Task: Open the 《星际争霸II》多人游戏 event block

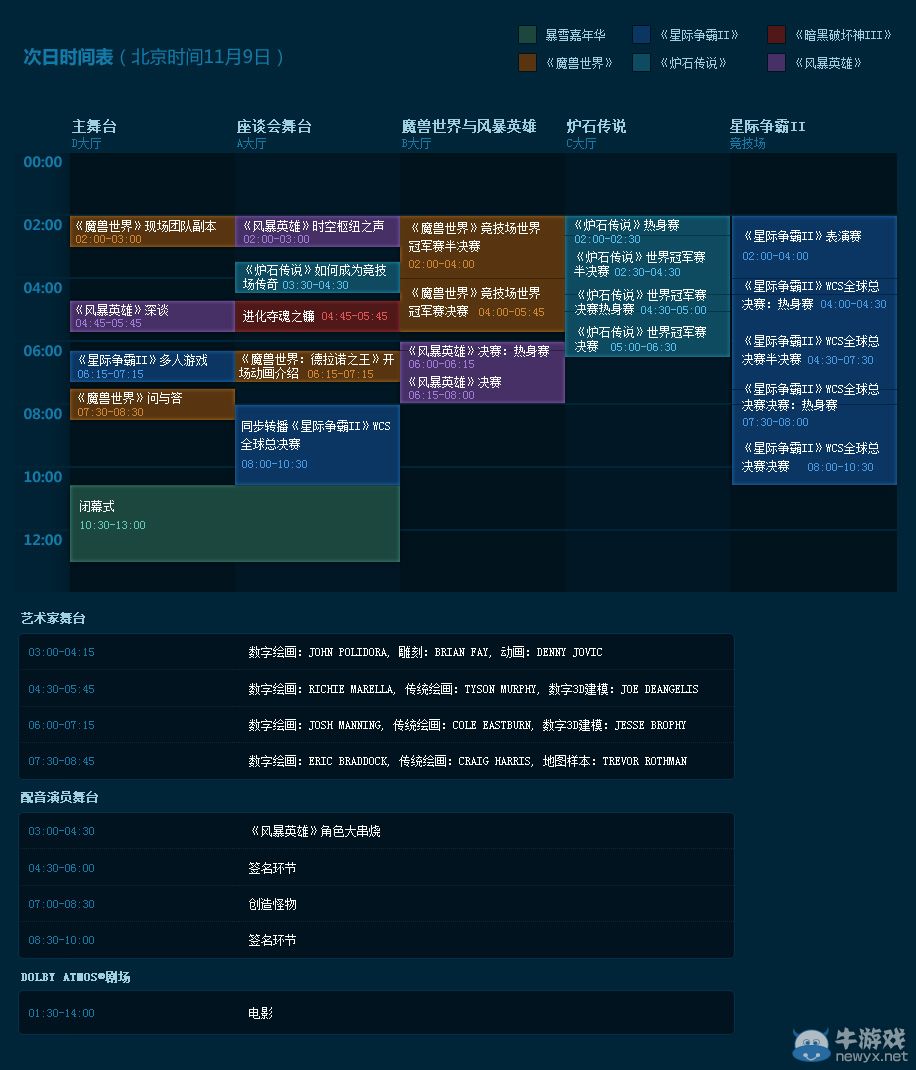Action: tap(152, 366)
